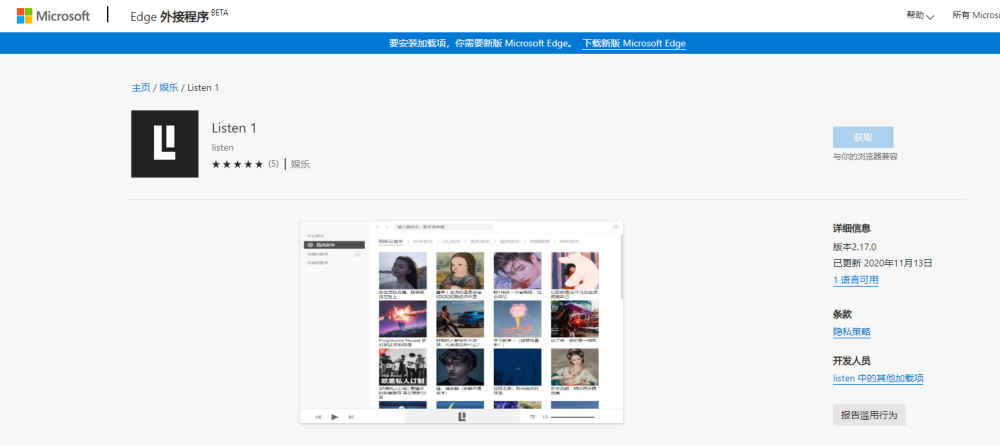Open the (5) reviews count
The image size is (1000, 446).
pos(274,164)
